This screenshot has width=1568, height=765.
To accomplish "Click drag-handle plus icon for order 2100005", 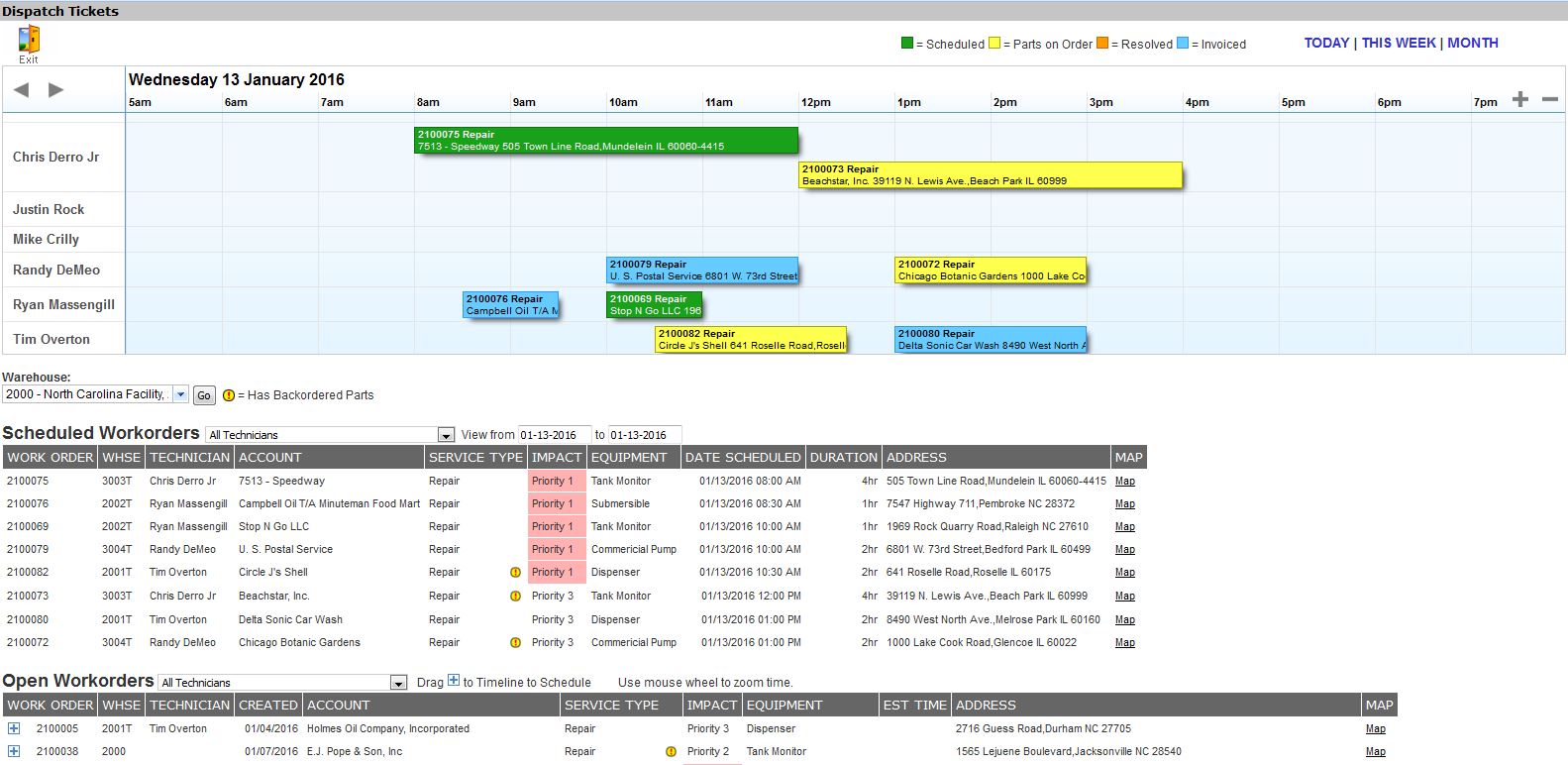I will point(14,728).
